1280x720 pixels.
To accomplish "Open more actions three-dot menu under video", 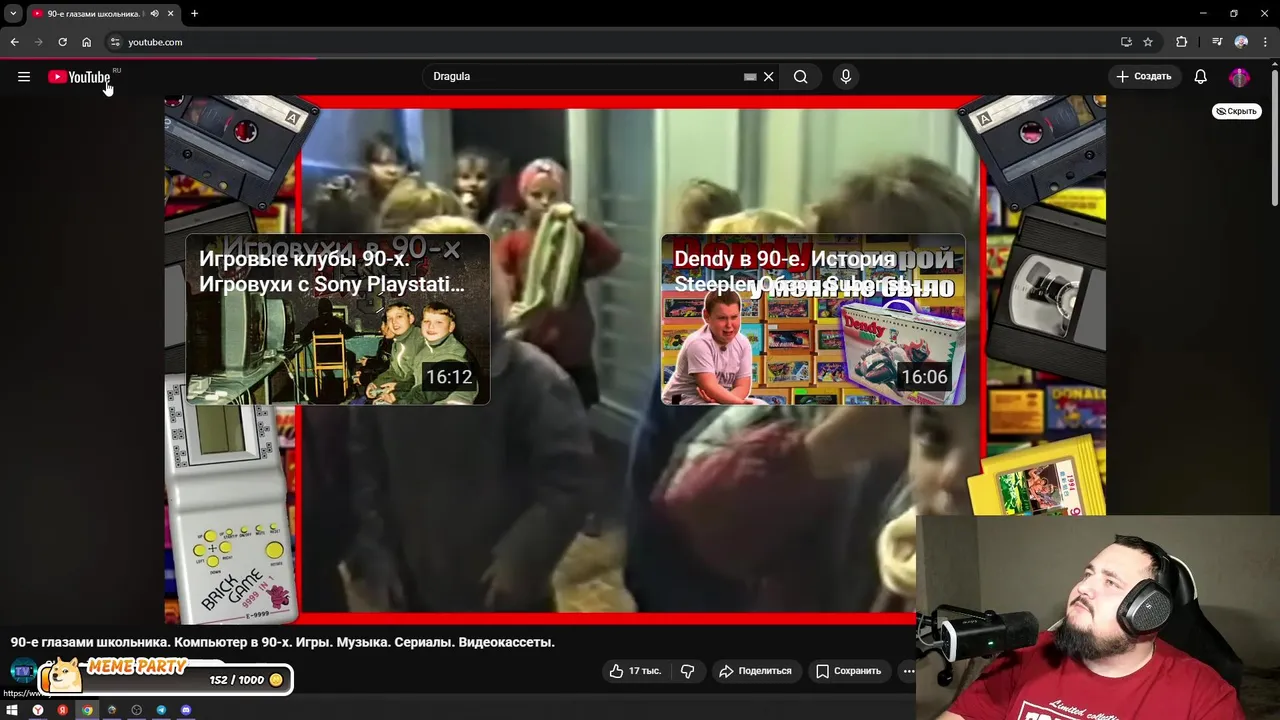I will click(x=908, y=671).
